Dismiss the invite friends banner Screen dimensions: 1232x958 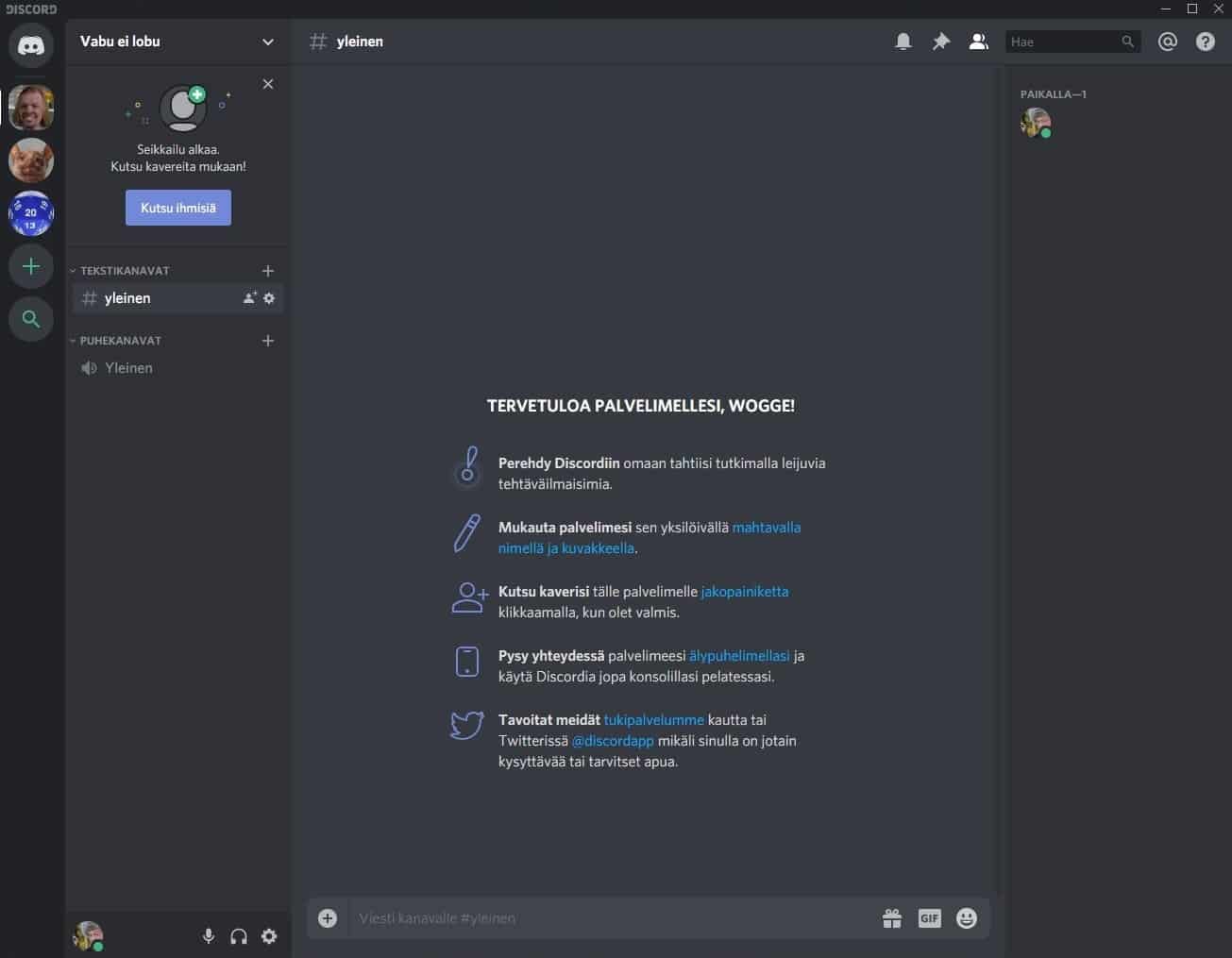pyautogui.click(x=268, y=84)
